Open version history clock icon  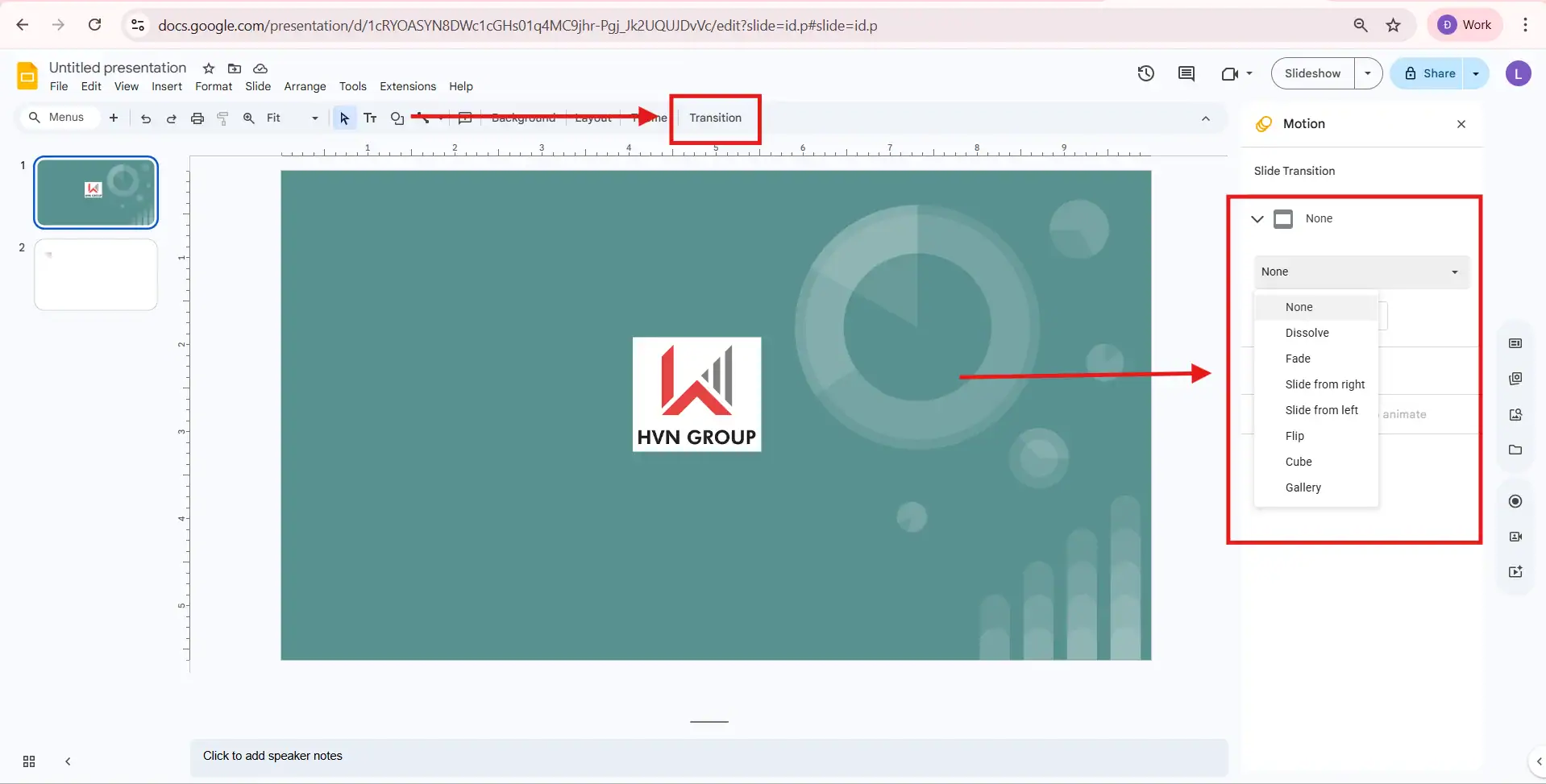1145,73
